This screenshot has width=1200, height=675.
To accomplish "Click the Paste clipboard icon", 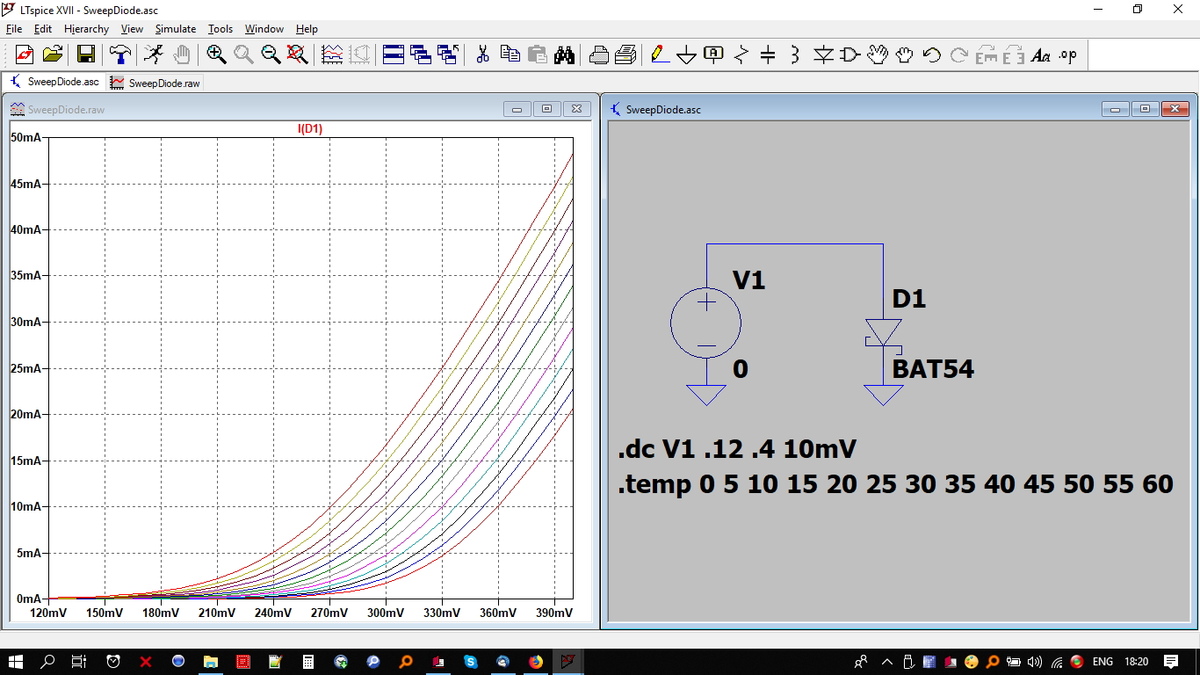I will (537, 54).
